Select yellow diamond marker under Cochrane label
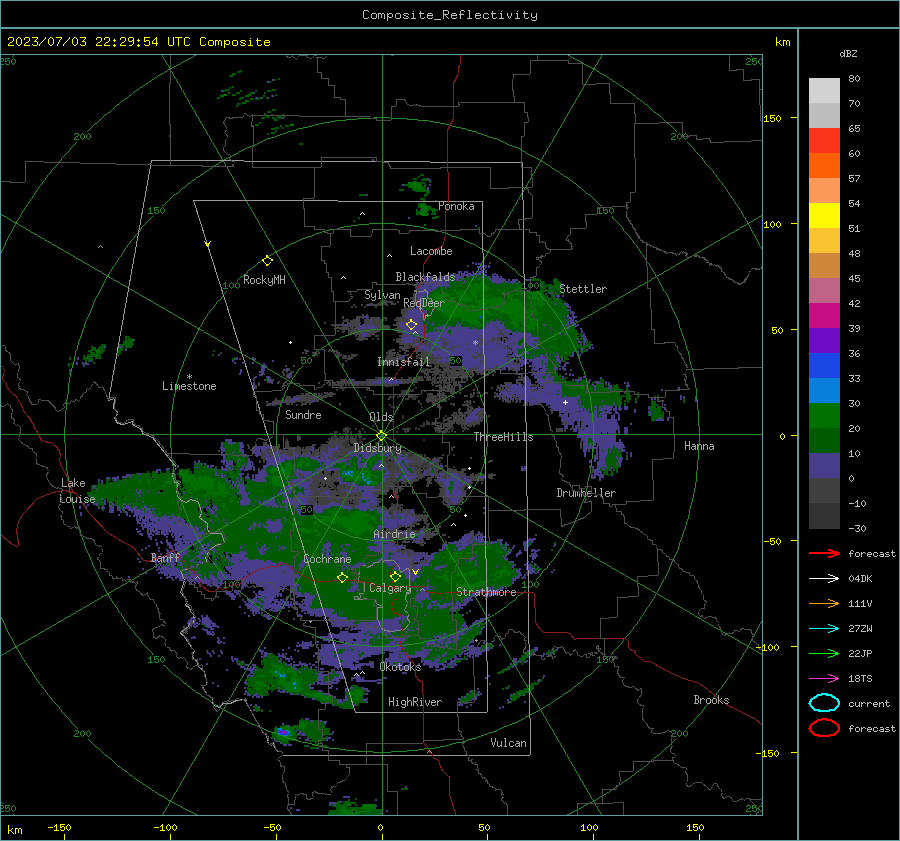The width and height of the screenshot is (900, 841). pos(342,578)
